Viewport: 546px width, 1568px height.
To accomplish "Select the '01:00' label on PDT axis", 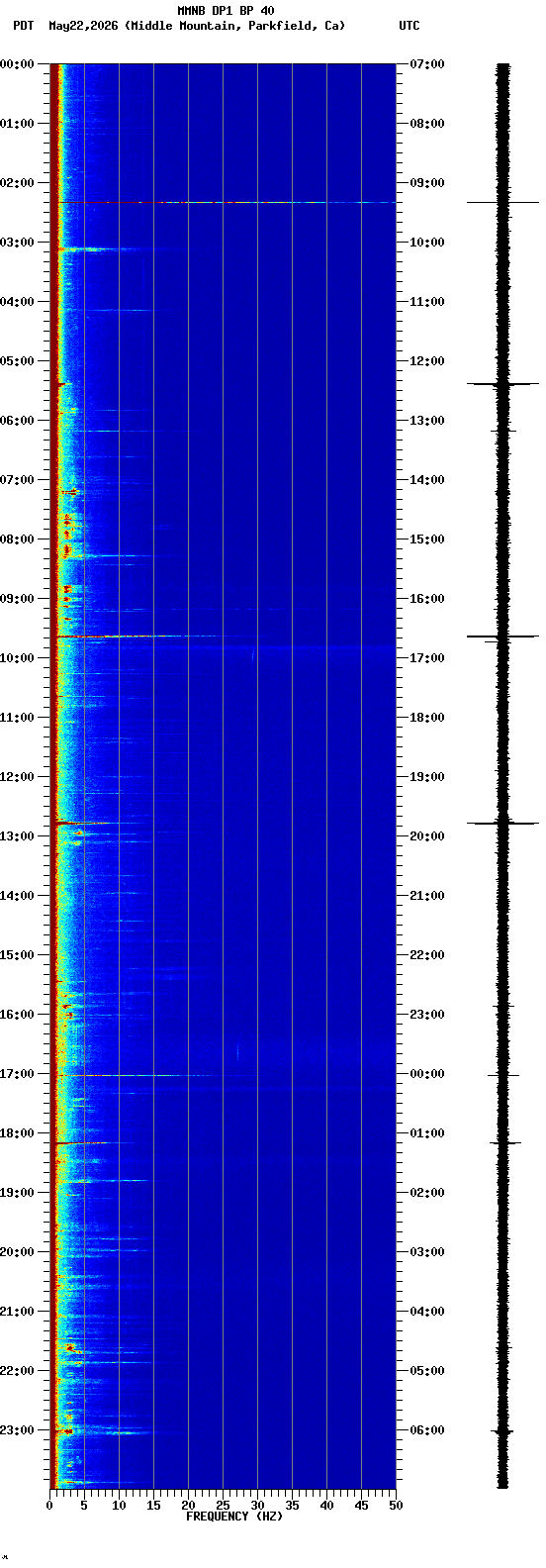I will [18, 124].
